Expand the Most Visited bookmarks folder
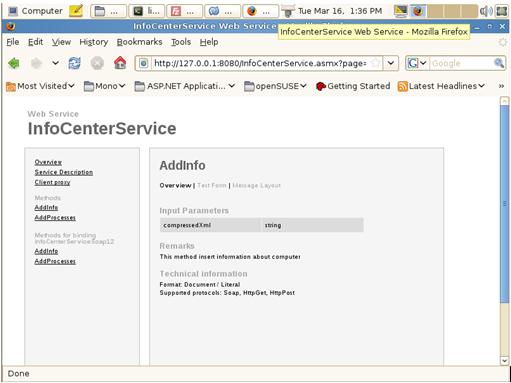 point(40,86)
